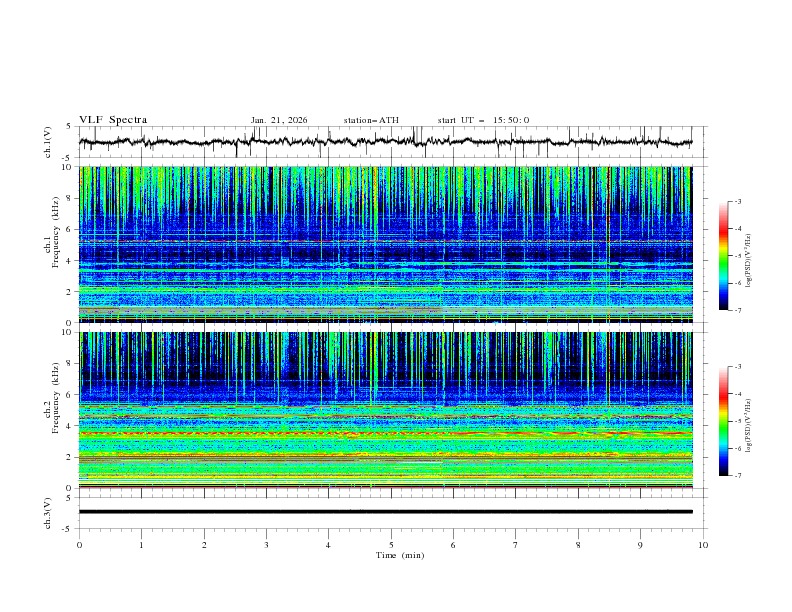Screen dimensions: 792x612
Task: Click the "-3" tick on ch.1 colorbar
Action: [x=737, y=201]
